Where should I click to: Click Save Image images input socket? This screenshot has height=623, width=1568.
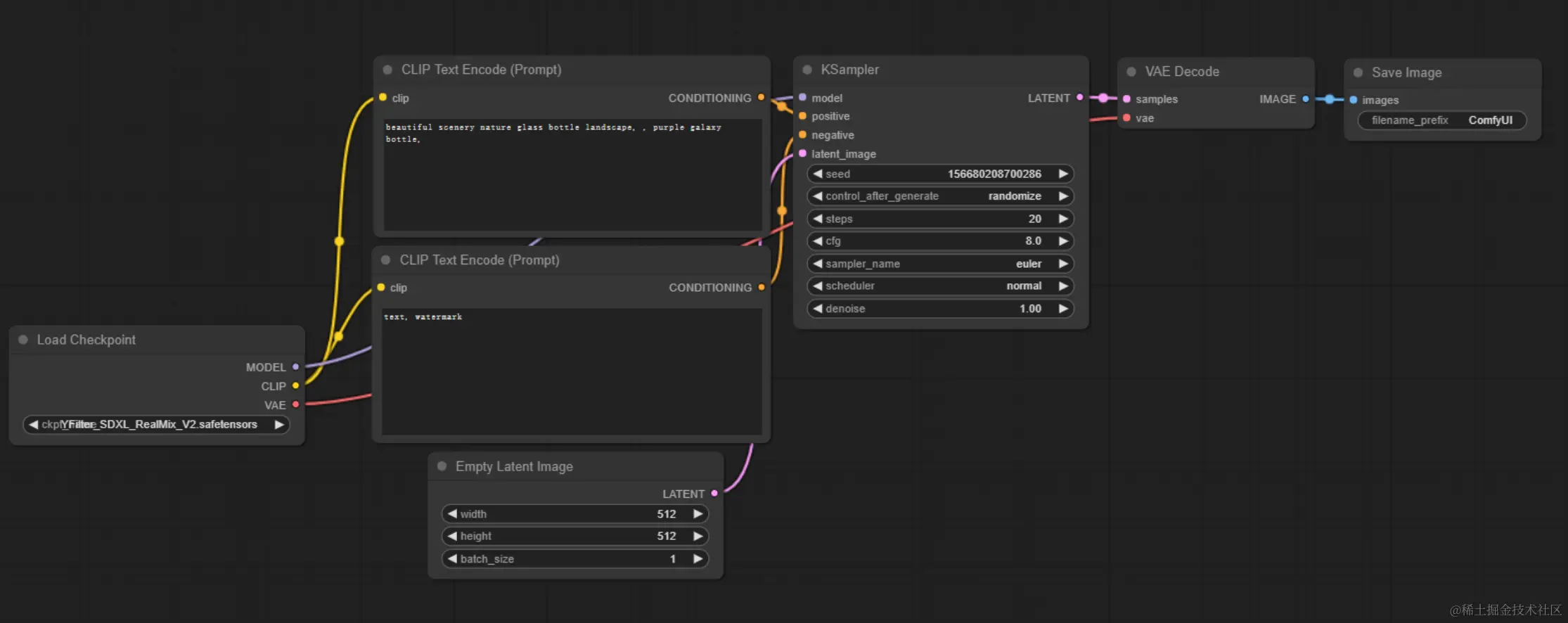(1354, 100)
